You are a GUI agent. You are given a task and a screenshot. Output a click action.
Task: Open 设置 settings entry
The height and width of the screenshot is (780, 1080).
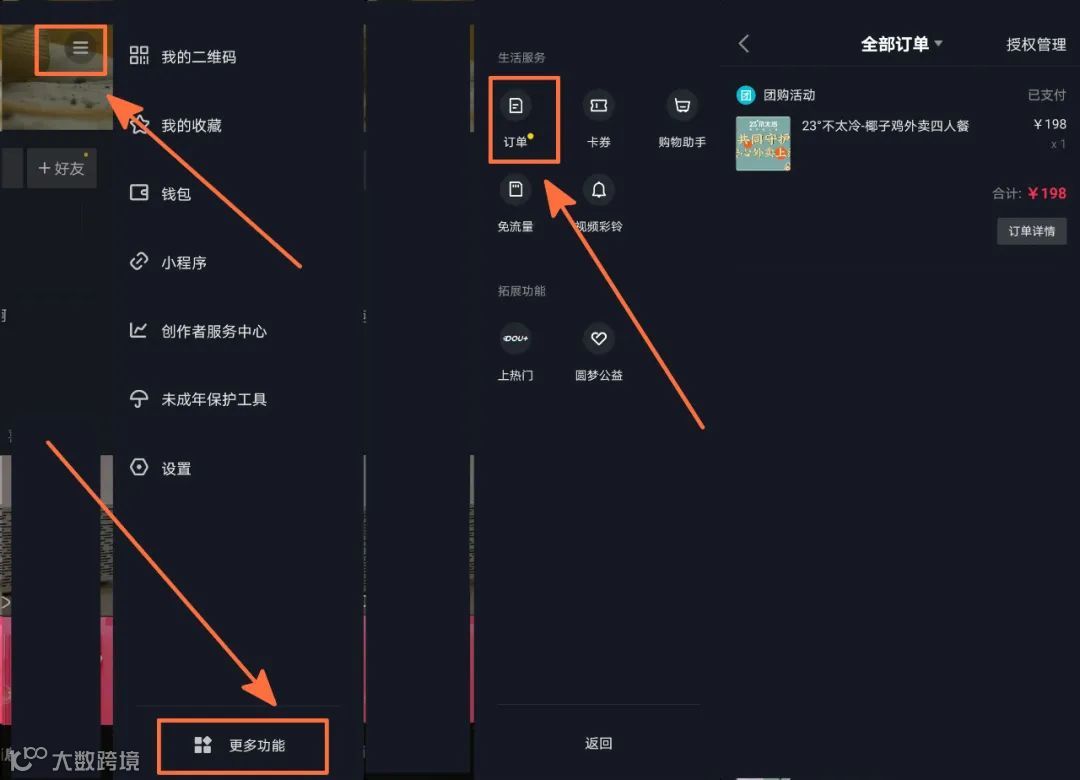click(x=160, y=469)
